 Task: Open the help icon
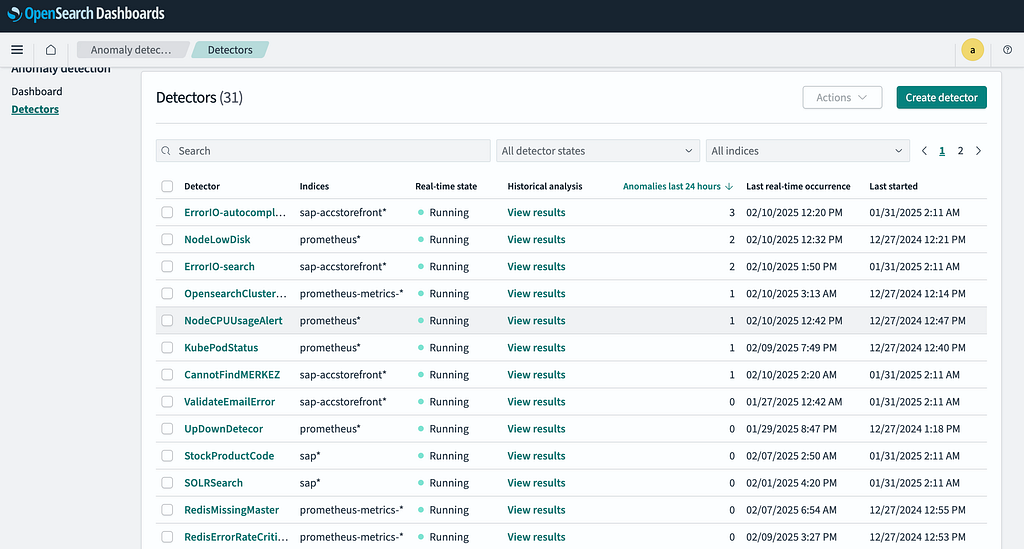[1008, 50]
